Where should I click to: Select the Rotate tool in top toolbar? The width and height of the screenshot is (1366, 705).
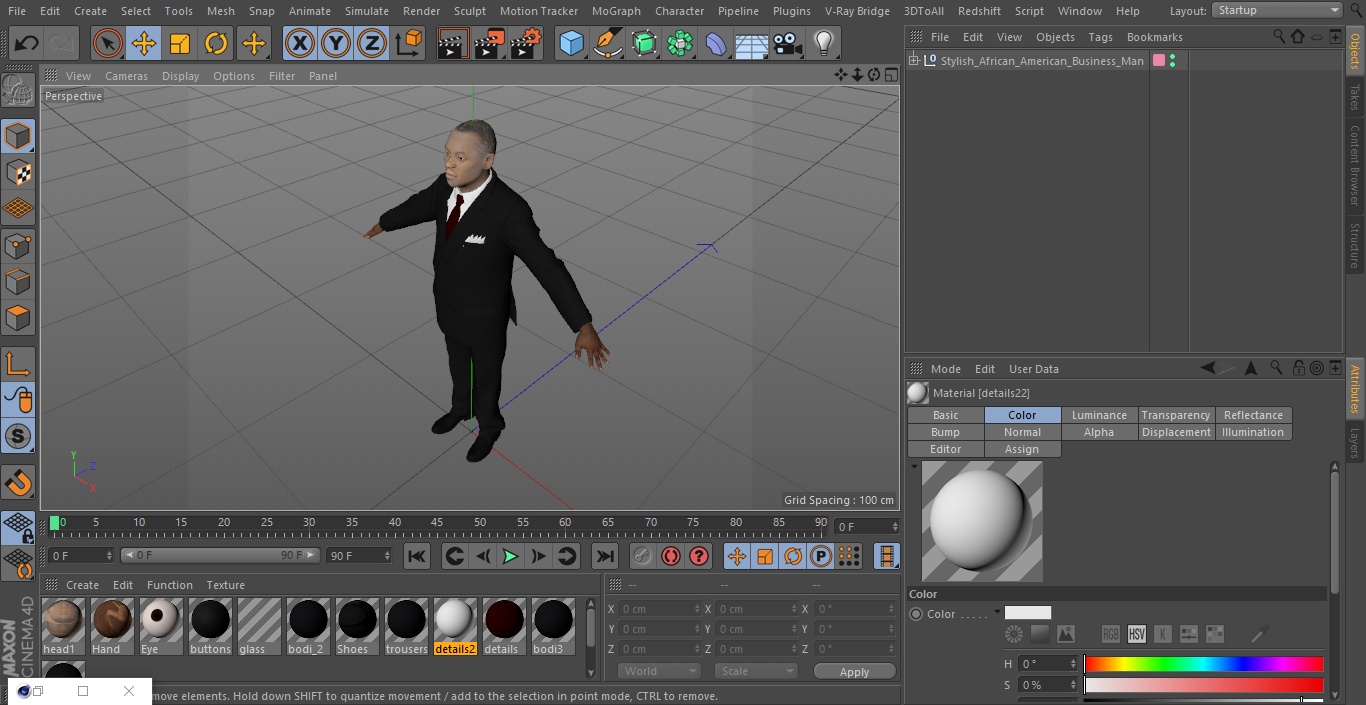(216, 43)
